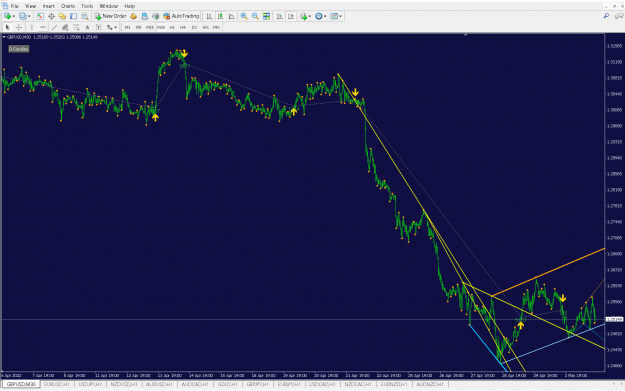Click the M30 timeframe button
This screenshot has height=391, width=625.
pos(161,28)
